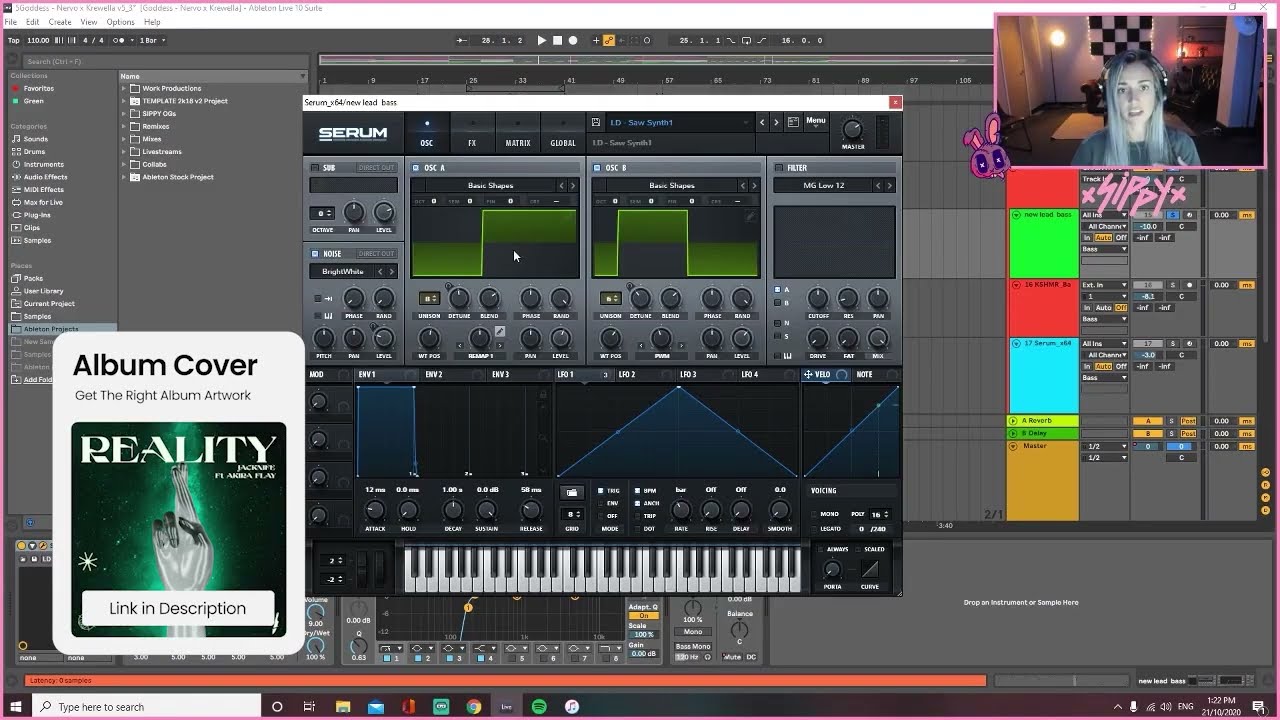Toggle filter routing for oscillator A
Viewport: 1280px width, 720px height.
(778, 289)
